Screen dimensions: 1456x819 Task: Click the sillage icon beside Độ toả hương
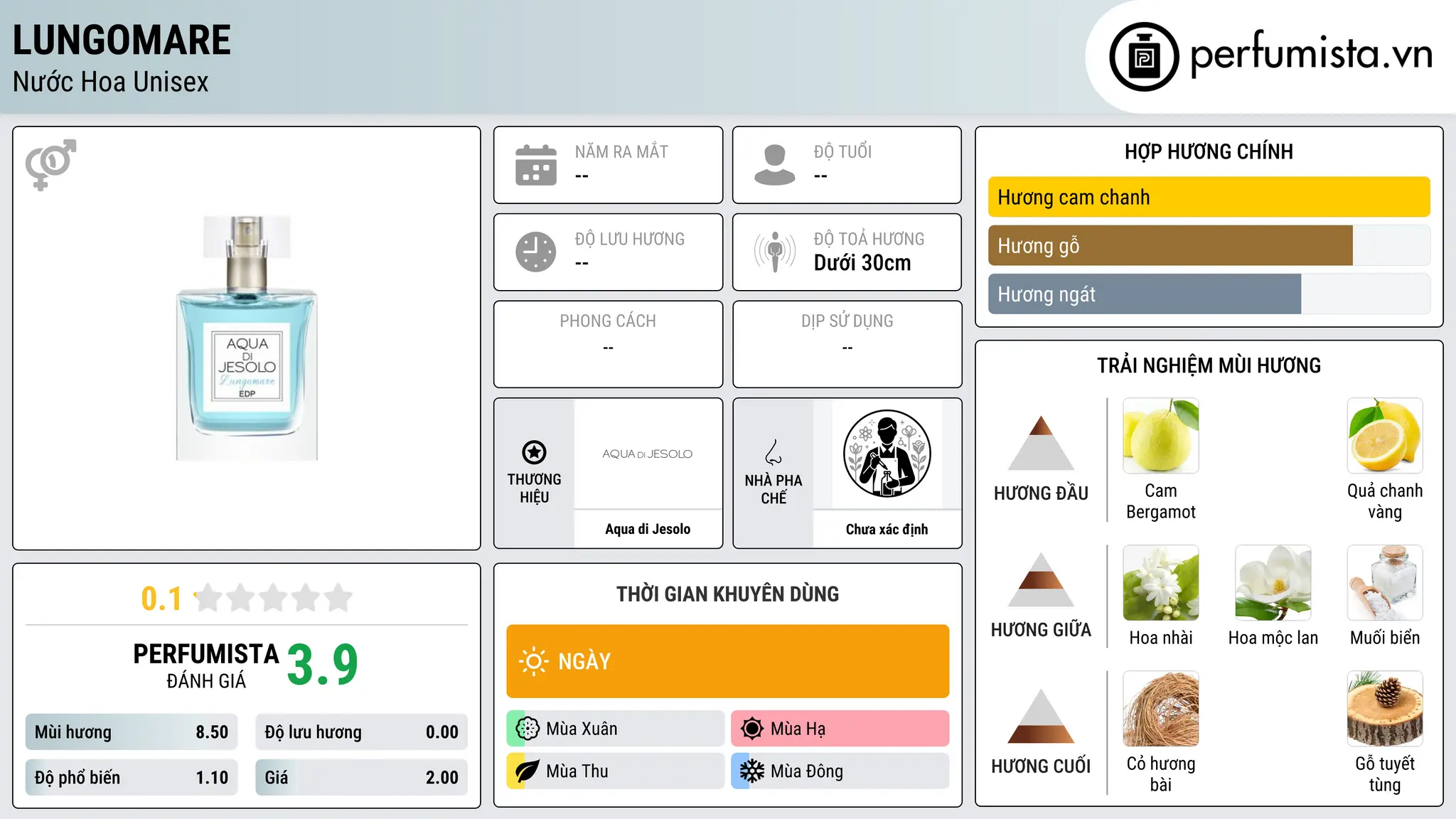click(774, 252)
